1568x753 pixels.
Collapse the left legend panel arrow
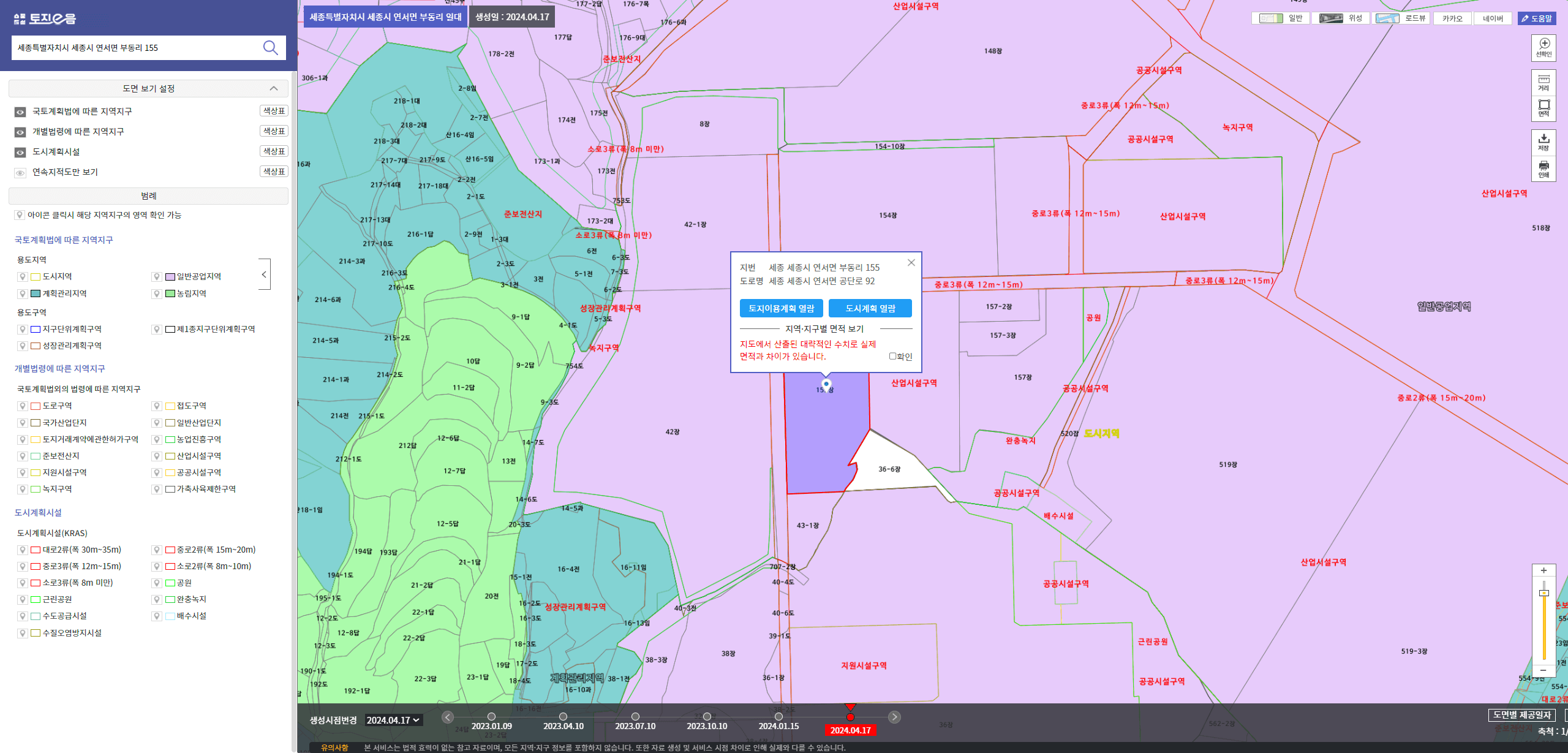pos(264,274)
